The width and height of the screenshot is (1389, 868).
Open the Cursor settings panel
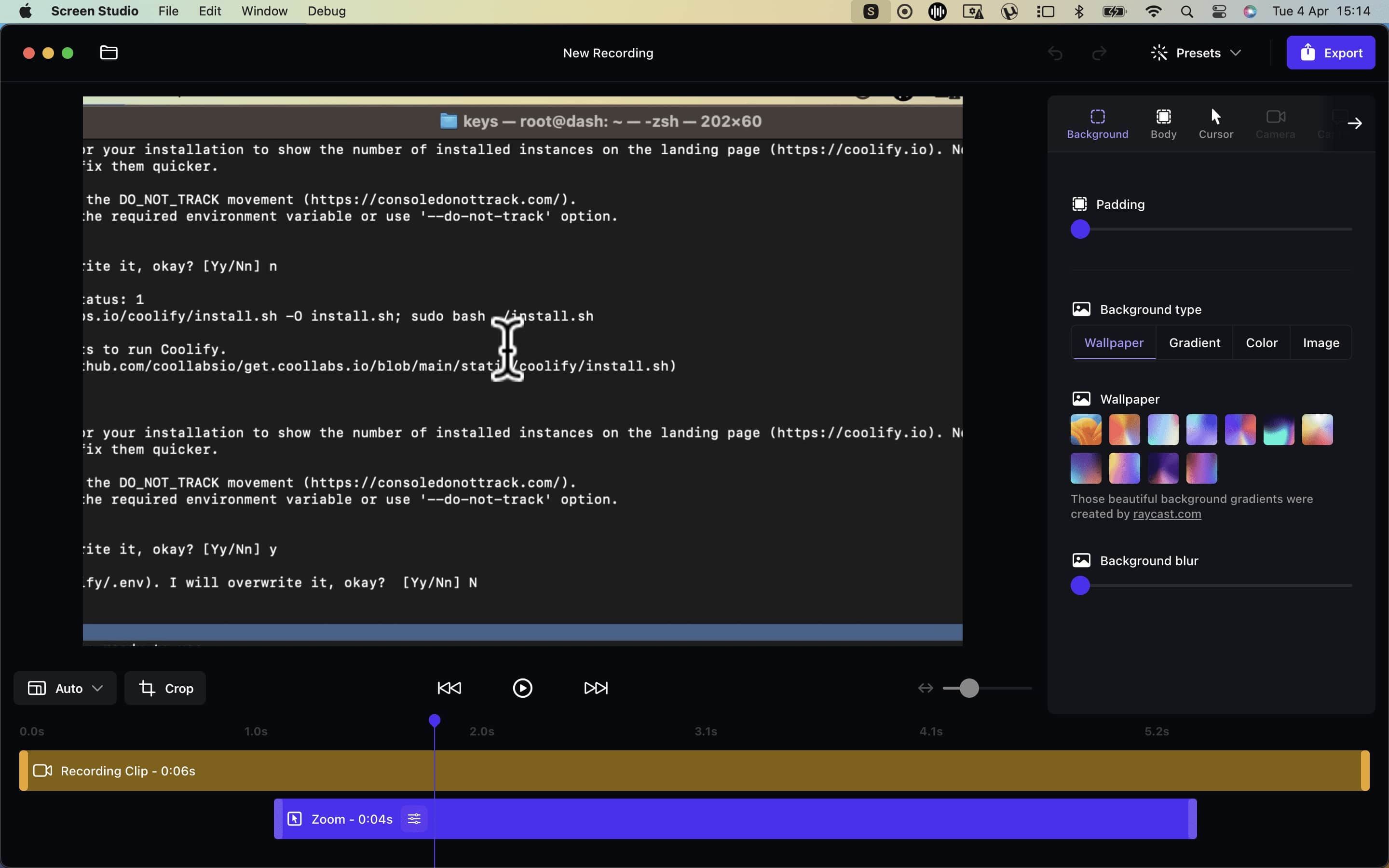pyautogui.click(x=1216, y=122)
